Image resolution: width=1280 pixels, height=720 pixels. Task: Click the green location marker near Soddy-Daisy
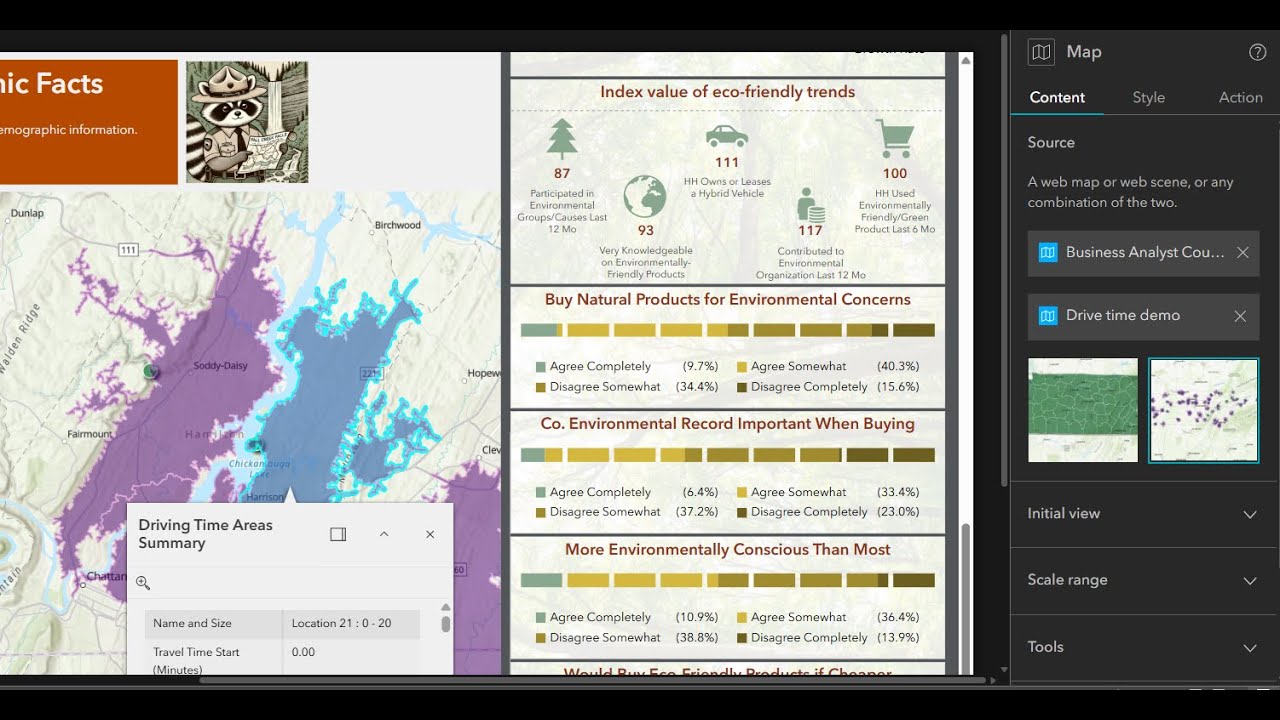click(x=150, y=371)
